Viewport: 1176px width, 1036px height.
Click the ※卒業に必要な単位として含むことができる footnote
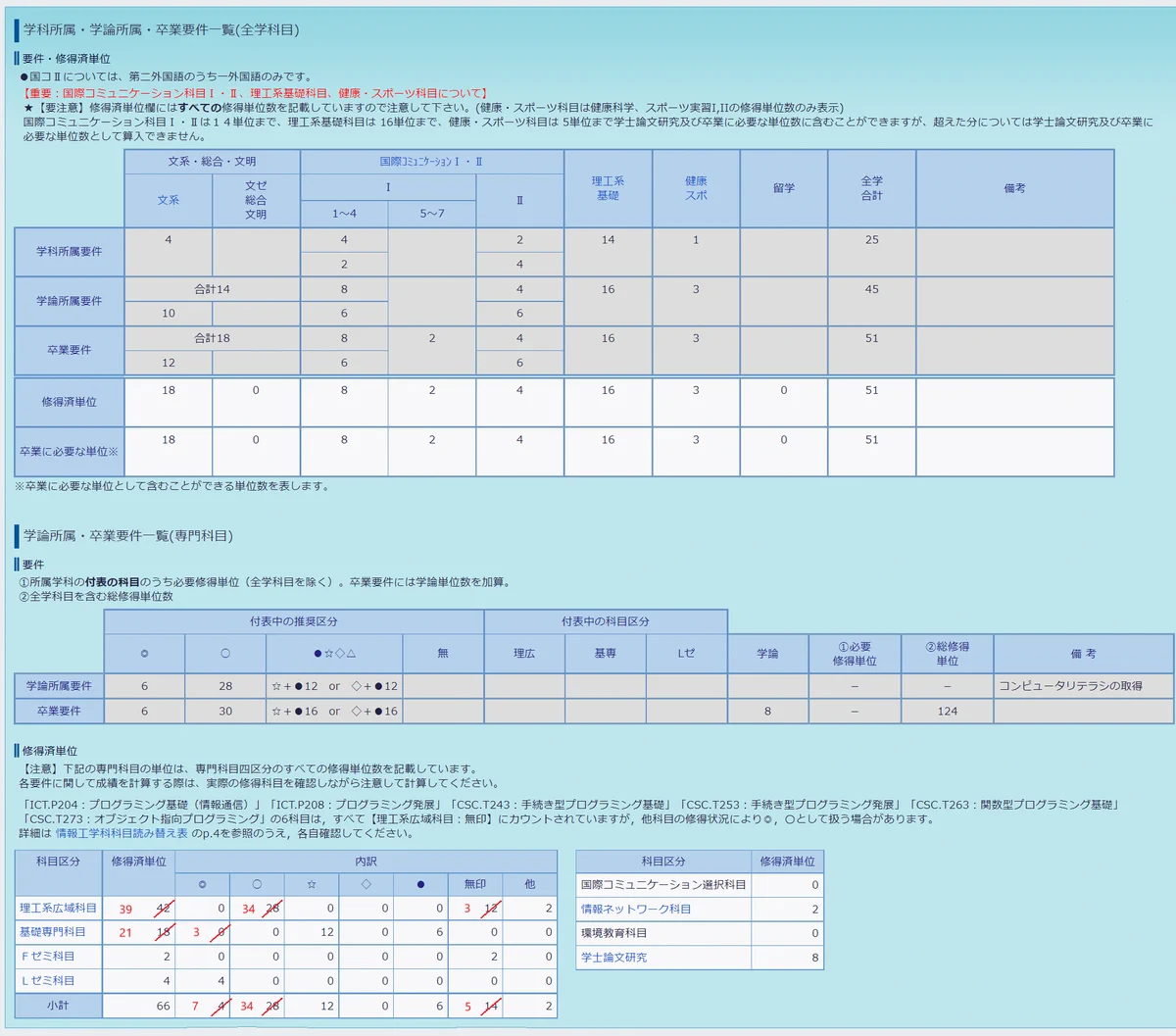(x=172, y=485)
